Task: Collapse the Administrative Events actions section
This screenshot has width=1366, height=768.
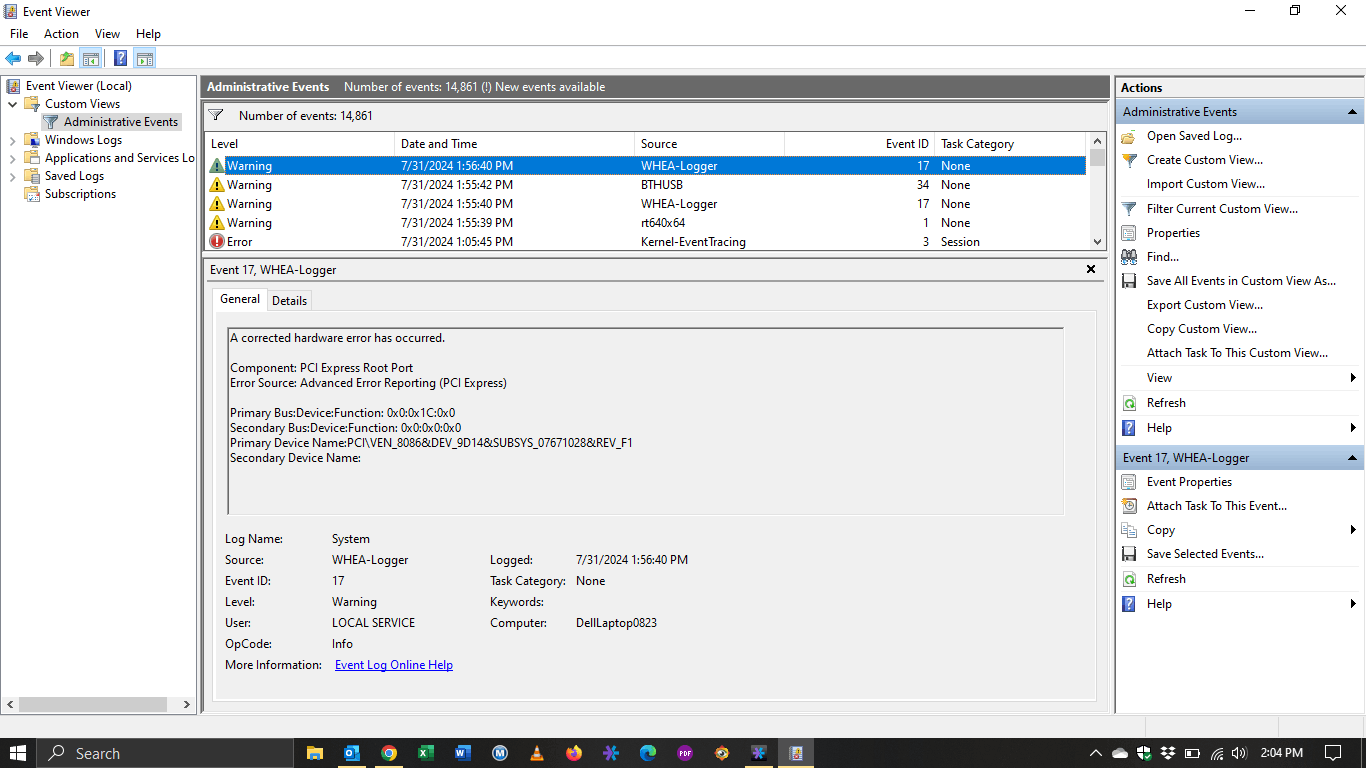Action: [1352, 112]
